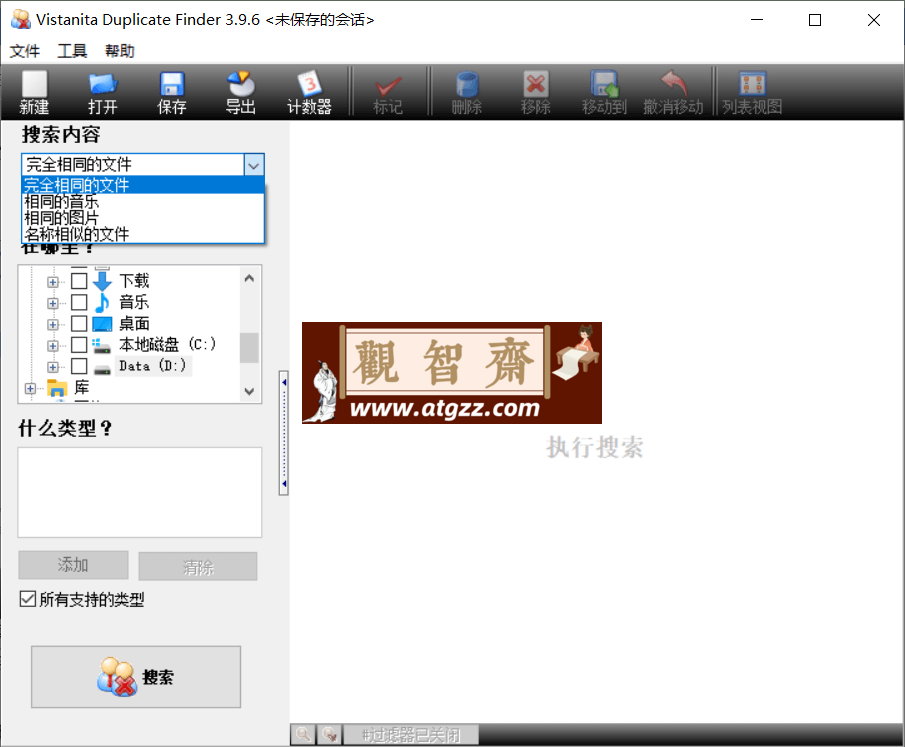
Task: Check the 下载 folder checkbox
Action: 79,281
